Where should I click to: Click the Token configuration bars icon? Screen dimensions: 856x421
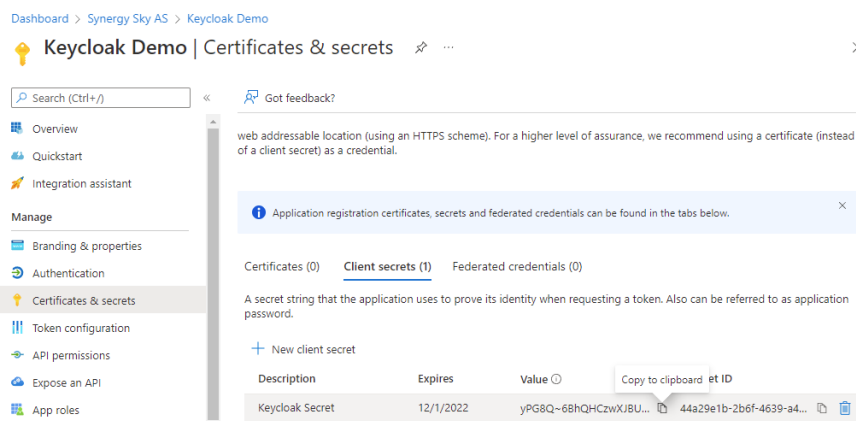coord(17,328)
